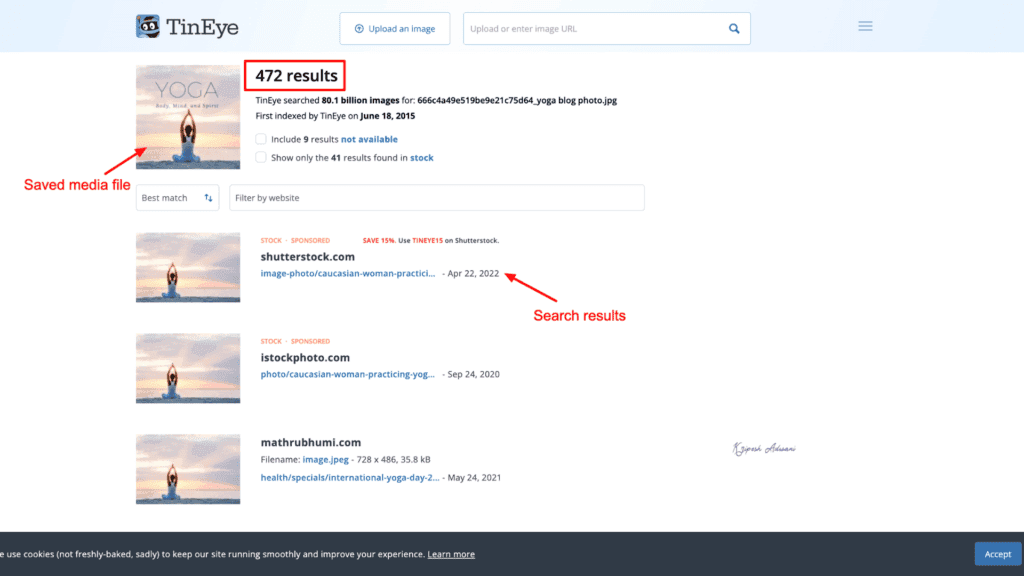The image size is (1024, 576).
Task: Open the stock results link
Action: (x=421, y=157)
